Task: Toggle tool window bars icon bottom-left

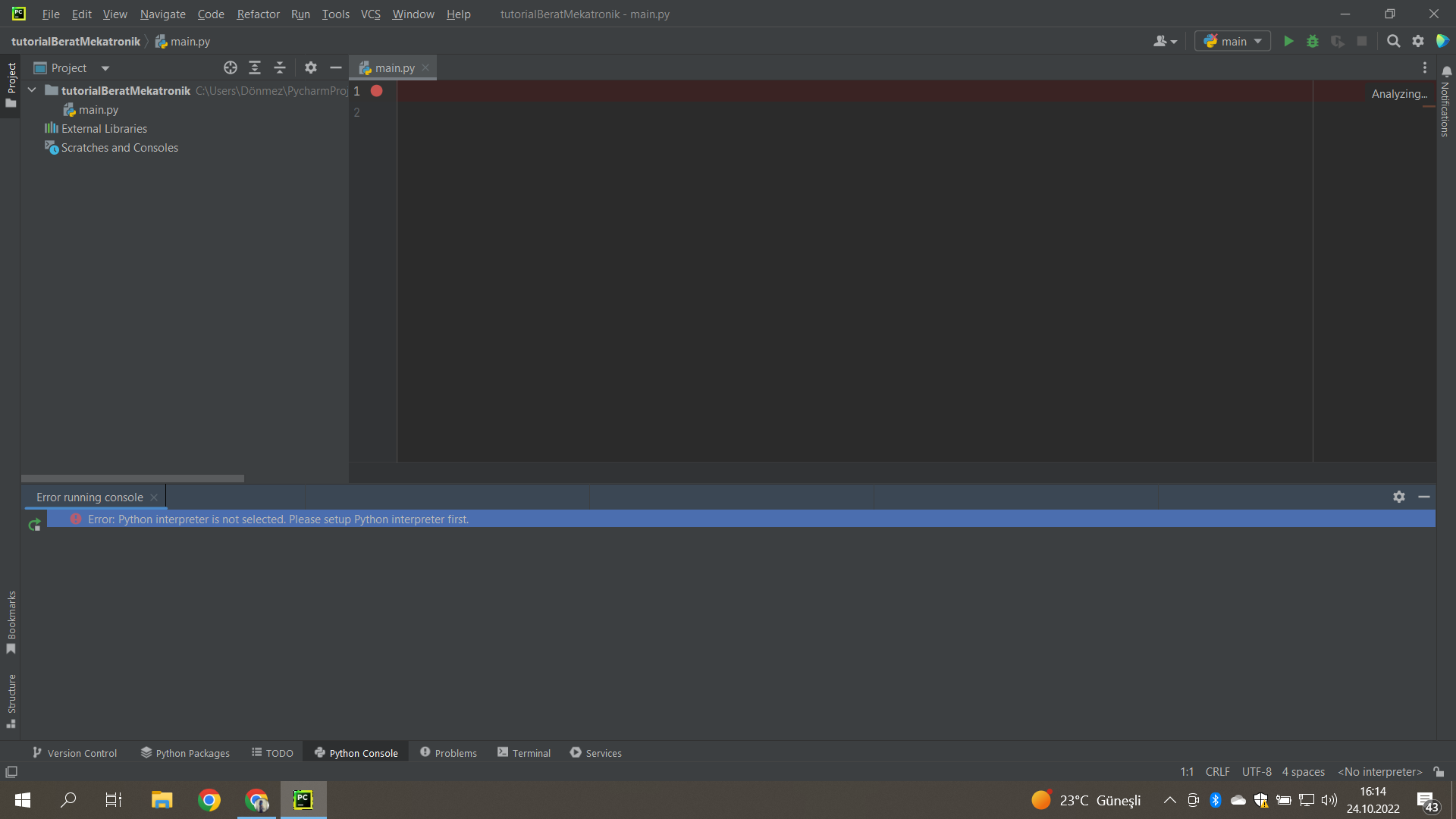Action: point(11,772)
